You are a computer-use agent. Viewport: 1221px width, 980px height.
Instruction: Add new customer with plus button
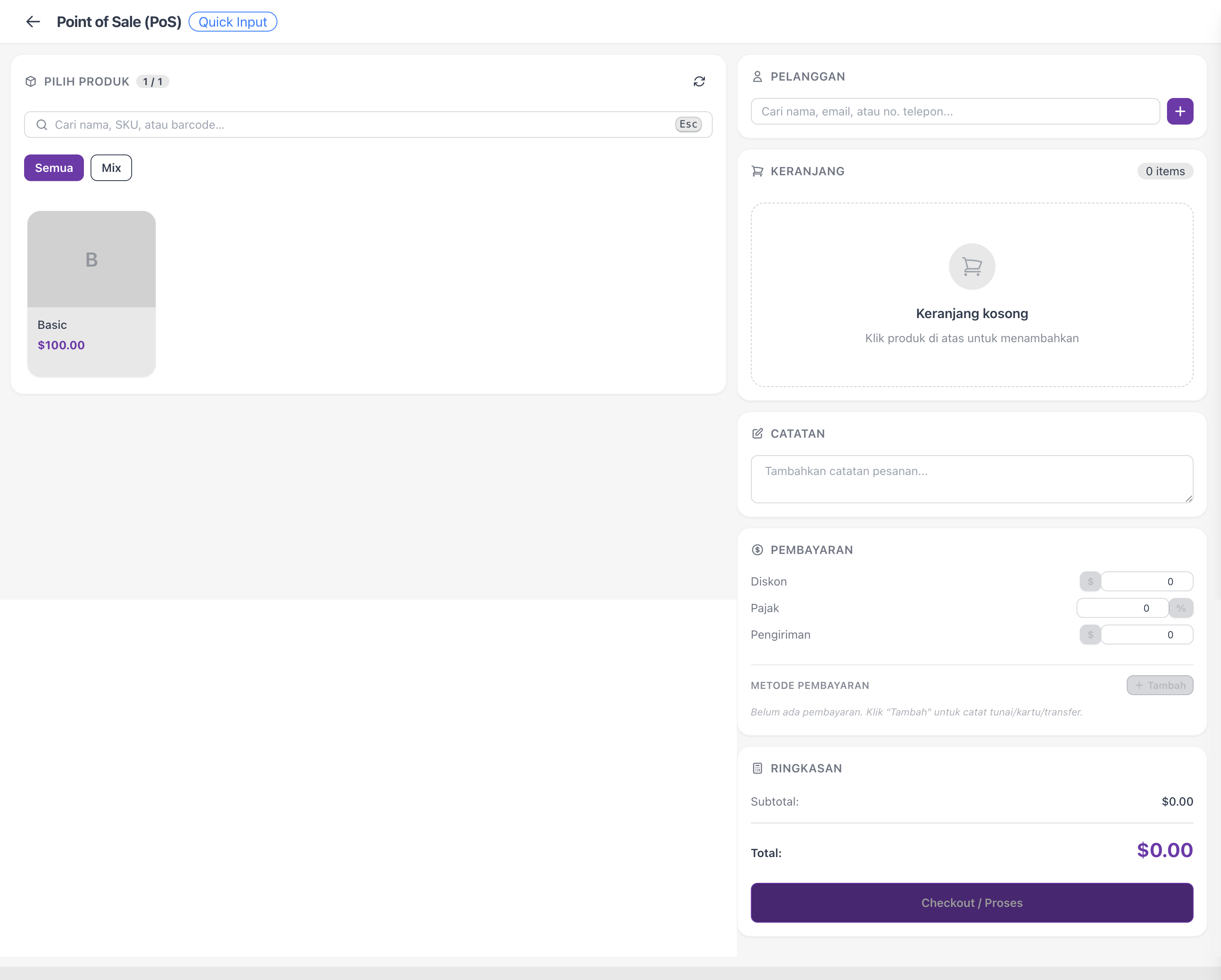tap(1180, 112)
